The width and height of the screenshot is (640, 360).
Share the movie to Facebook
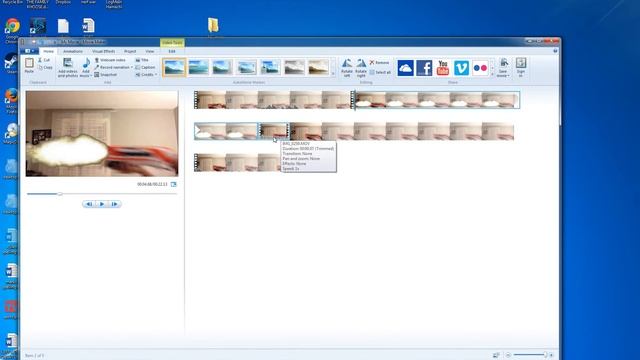click(x=424, y=68)
